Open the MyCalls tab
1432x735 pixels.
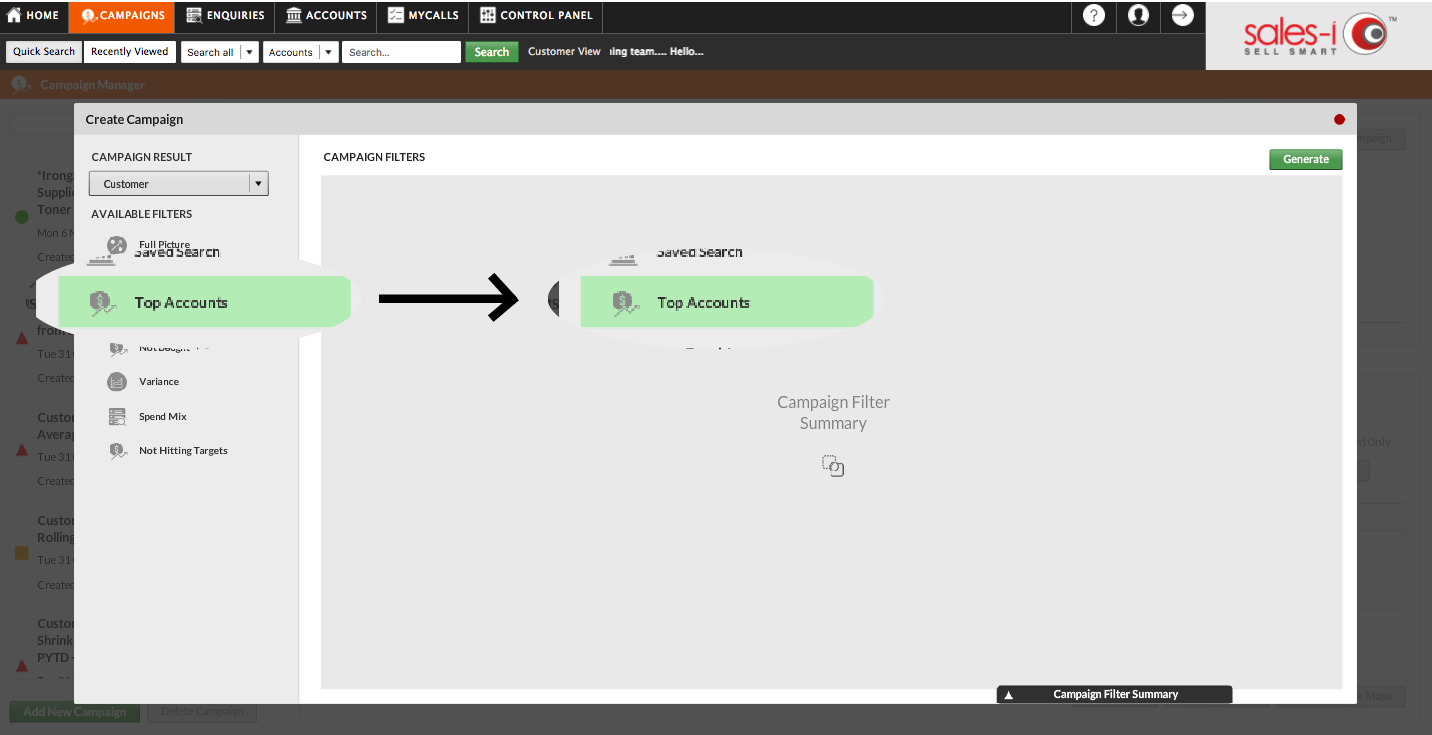(423, 16)
